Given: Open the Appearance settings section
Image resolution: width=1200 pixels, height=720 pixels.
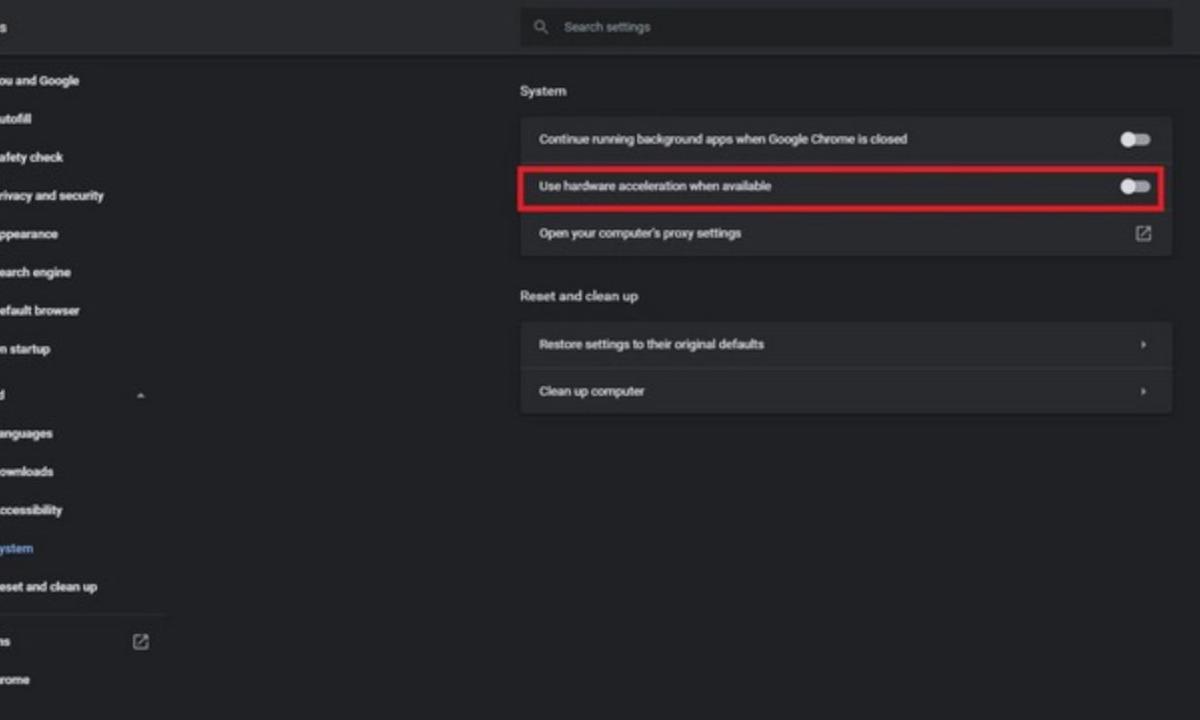Looking at the screenshot, I should click(x=30, y=233).
